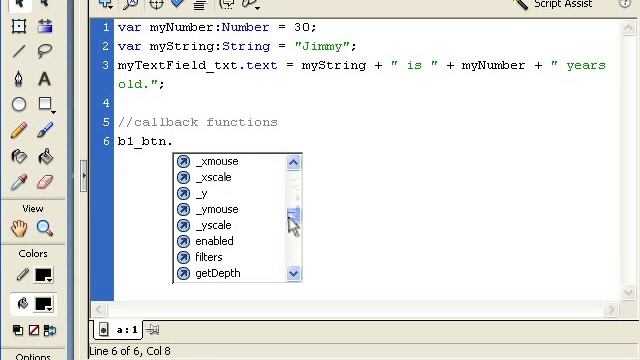Click the "Jimmy" string on line 2
The height and width of the screenshot is (360, 640).
pyautogui.click(x=322, y=46)
